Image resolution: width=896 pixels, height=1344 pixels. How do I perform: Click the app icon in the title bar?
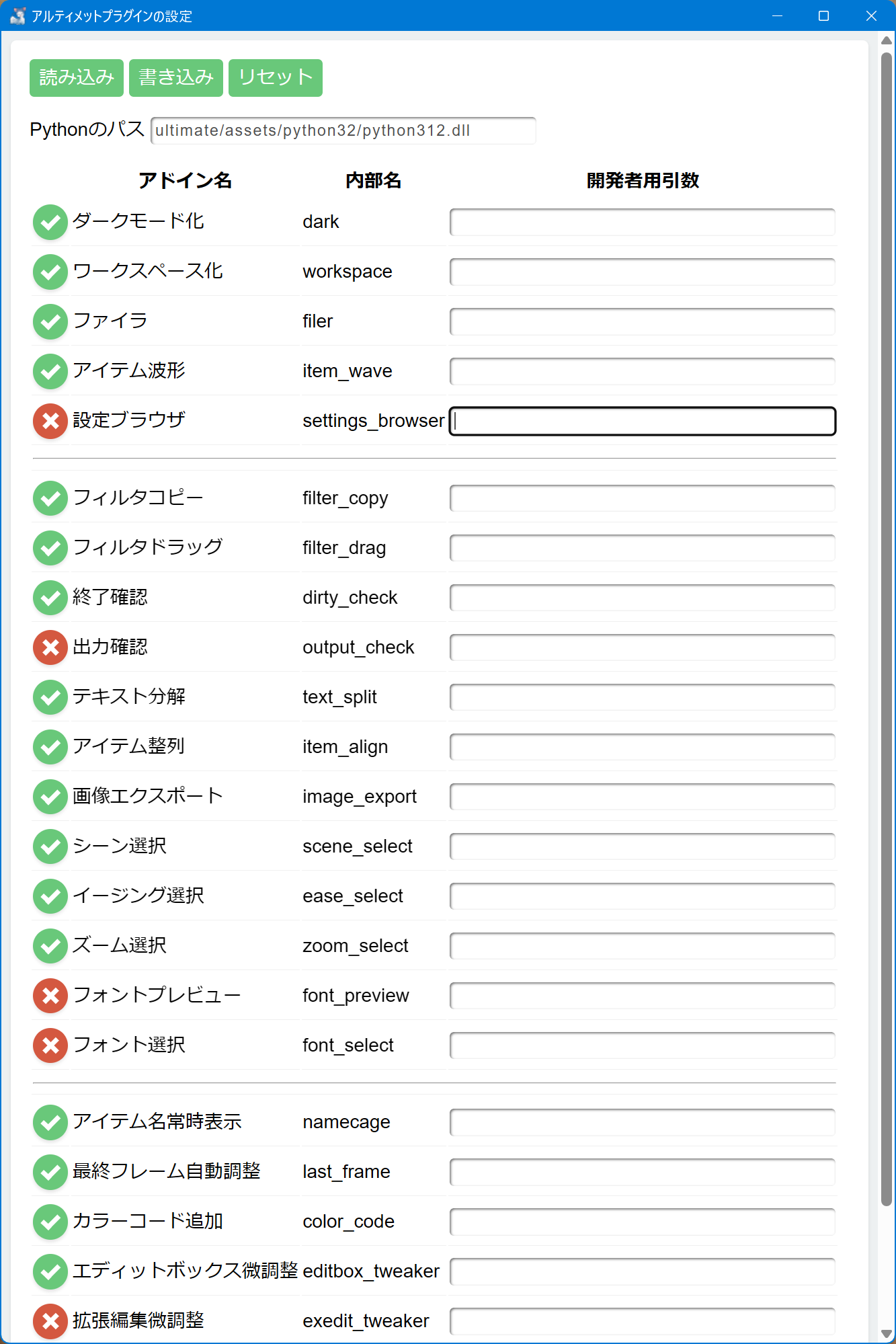click(17, 15)
